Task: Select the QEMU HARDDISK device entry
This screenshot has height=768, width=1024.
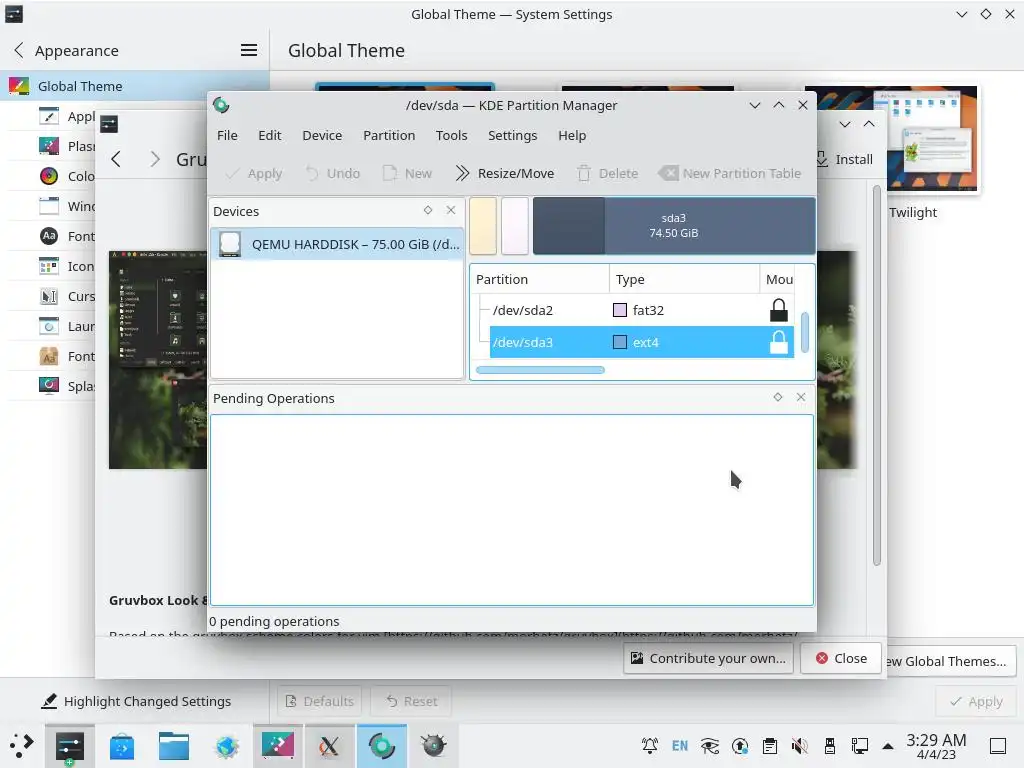Action: [x=337, y=244]
